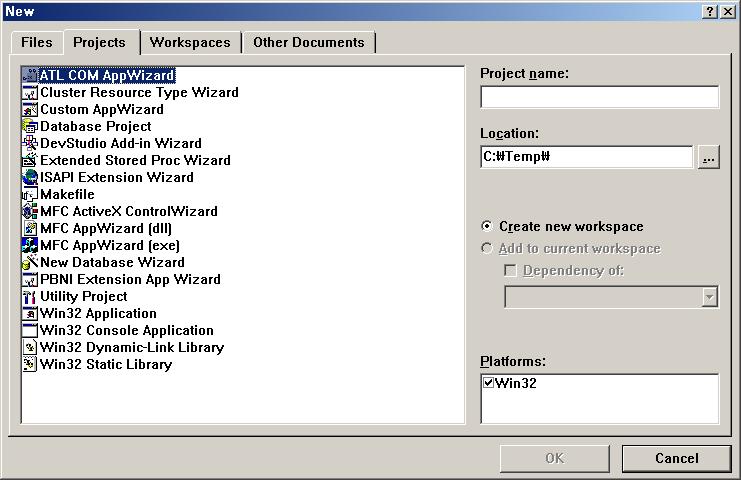741x480 pixels.
Task: Click the ATL COM AppWizard icon
Action: point(30,75)
